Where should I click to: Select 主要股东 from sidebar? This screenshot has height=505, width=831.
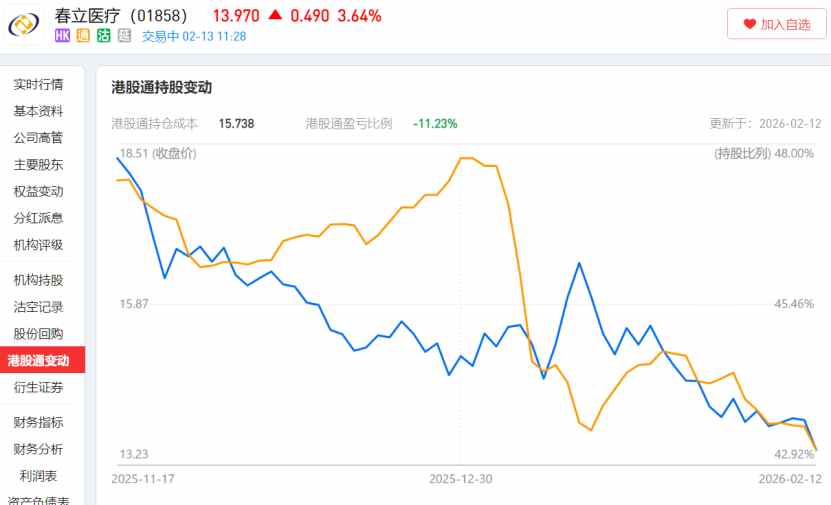point(38,165)
